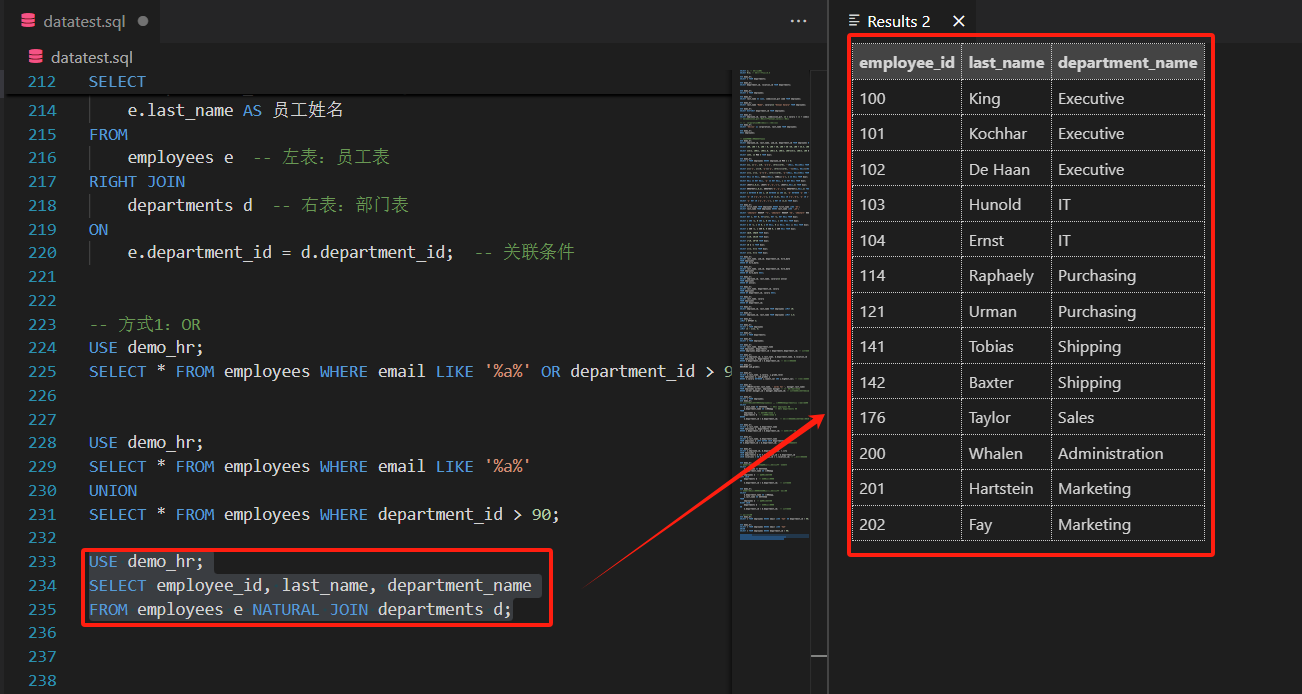Click the editor vertical scrollbar
The image size is (1302, 694).
point(820,380)
